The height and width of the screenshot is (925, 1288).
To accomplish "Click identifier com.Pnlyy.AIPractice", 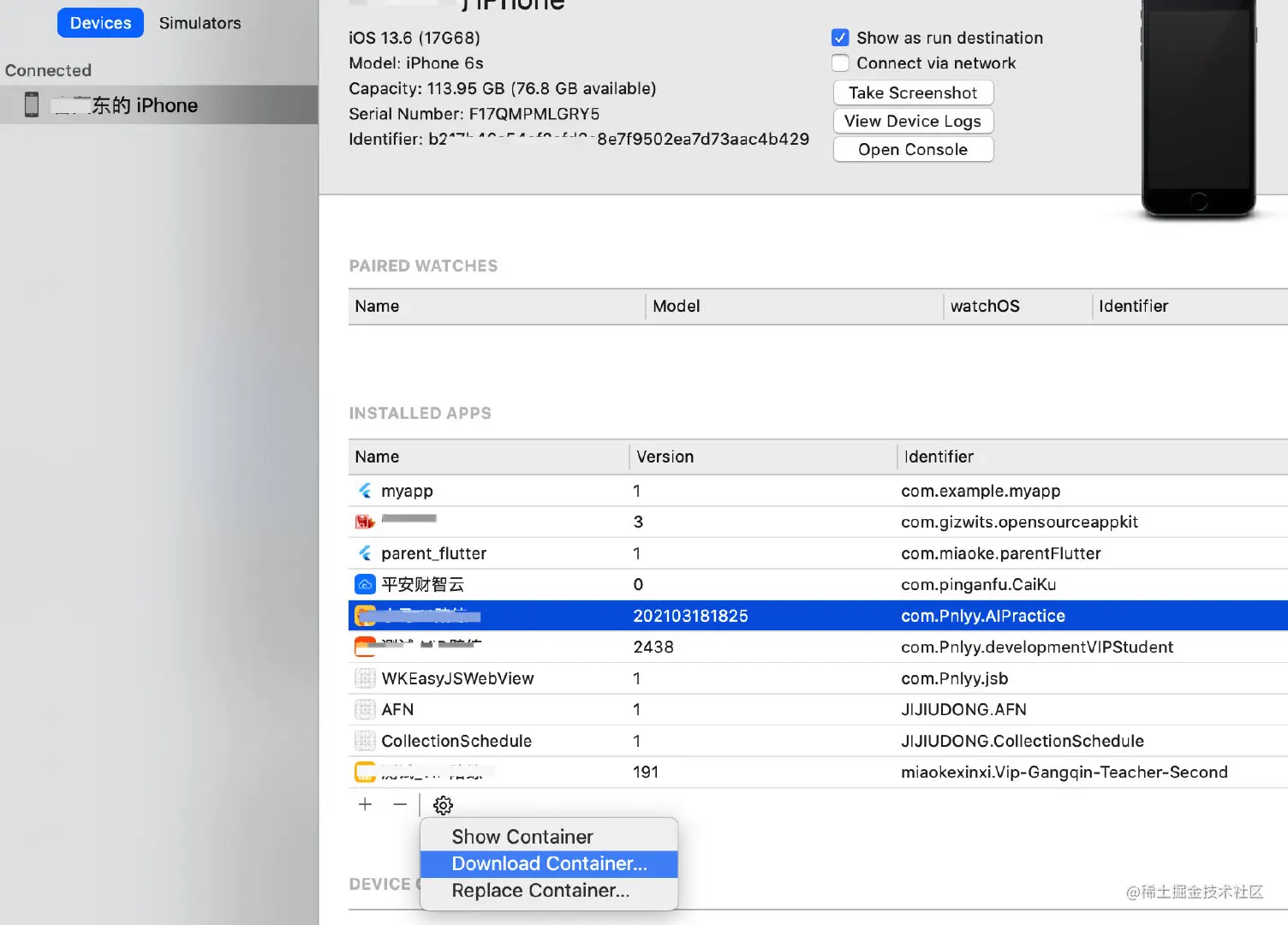I will point(983,616).
